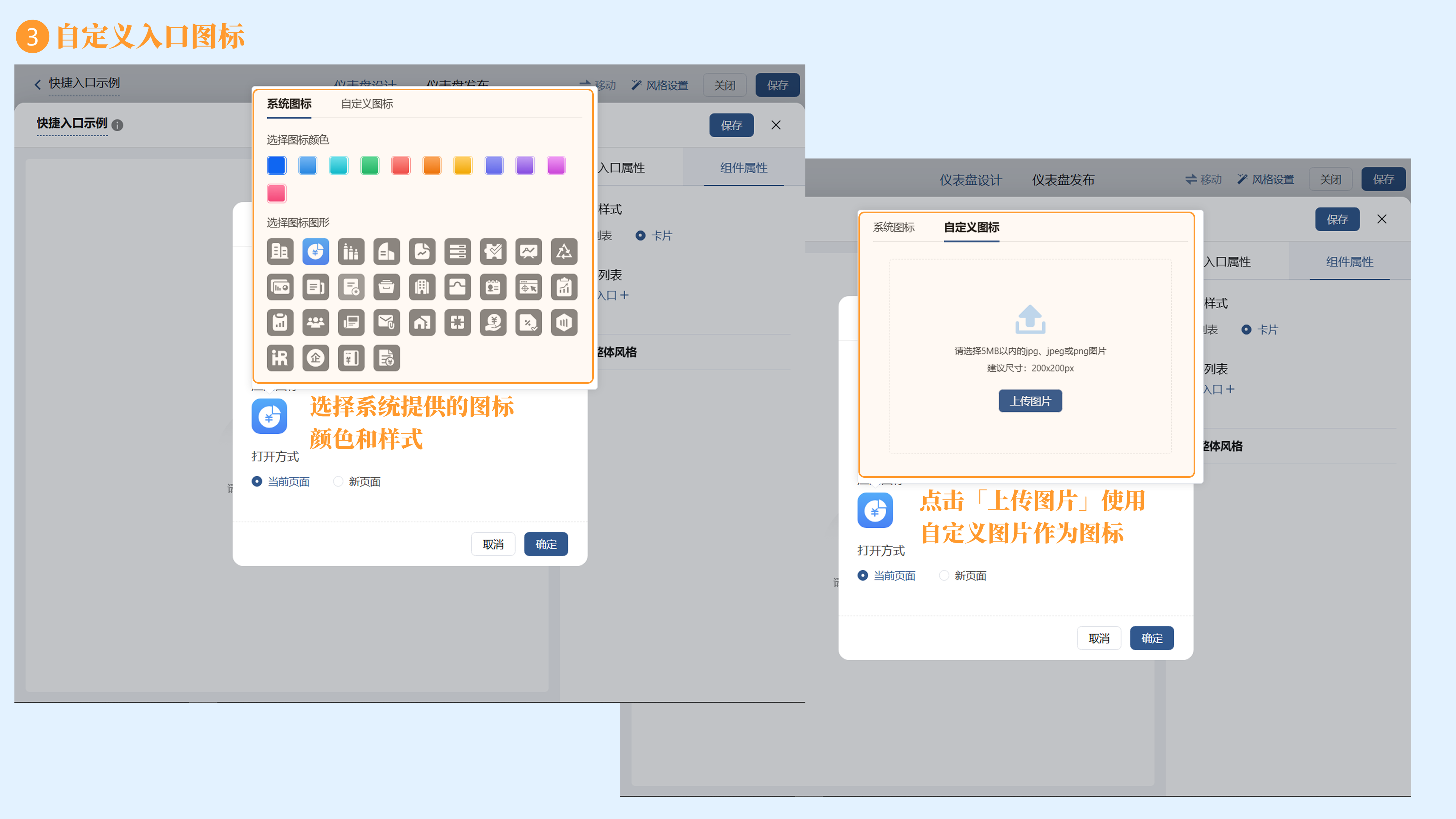Select 新页面 radio in the right dialog

coord(944,576)
